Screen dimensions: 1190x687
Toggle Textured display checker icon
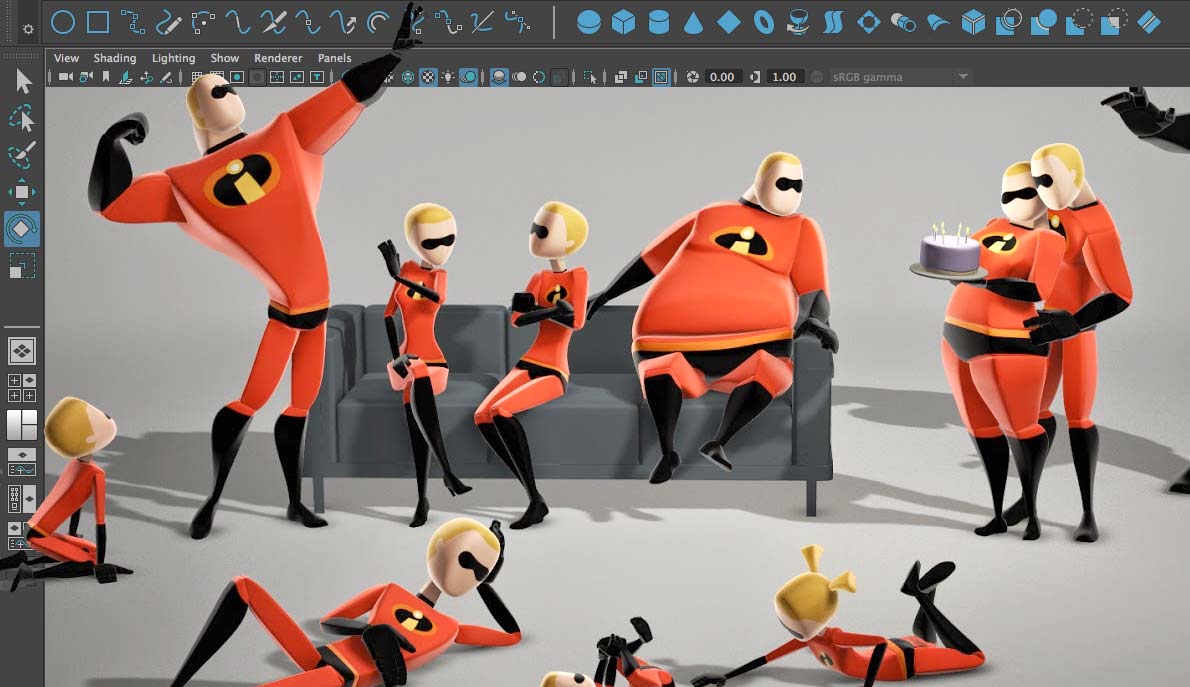(428, 77)
